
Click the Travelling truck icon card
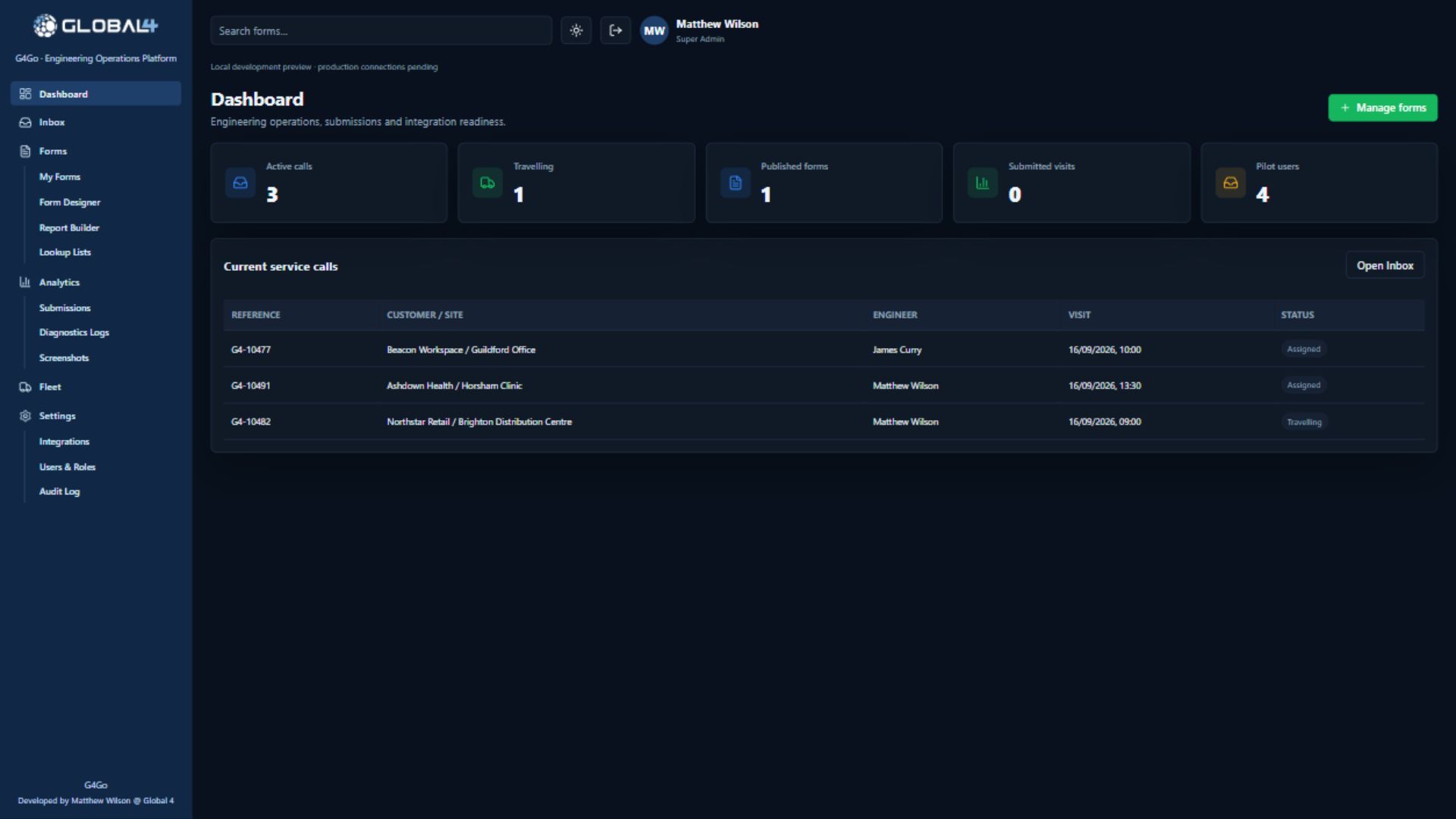coord(488,183)
